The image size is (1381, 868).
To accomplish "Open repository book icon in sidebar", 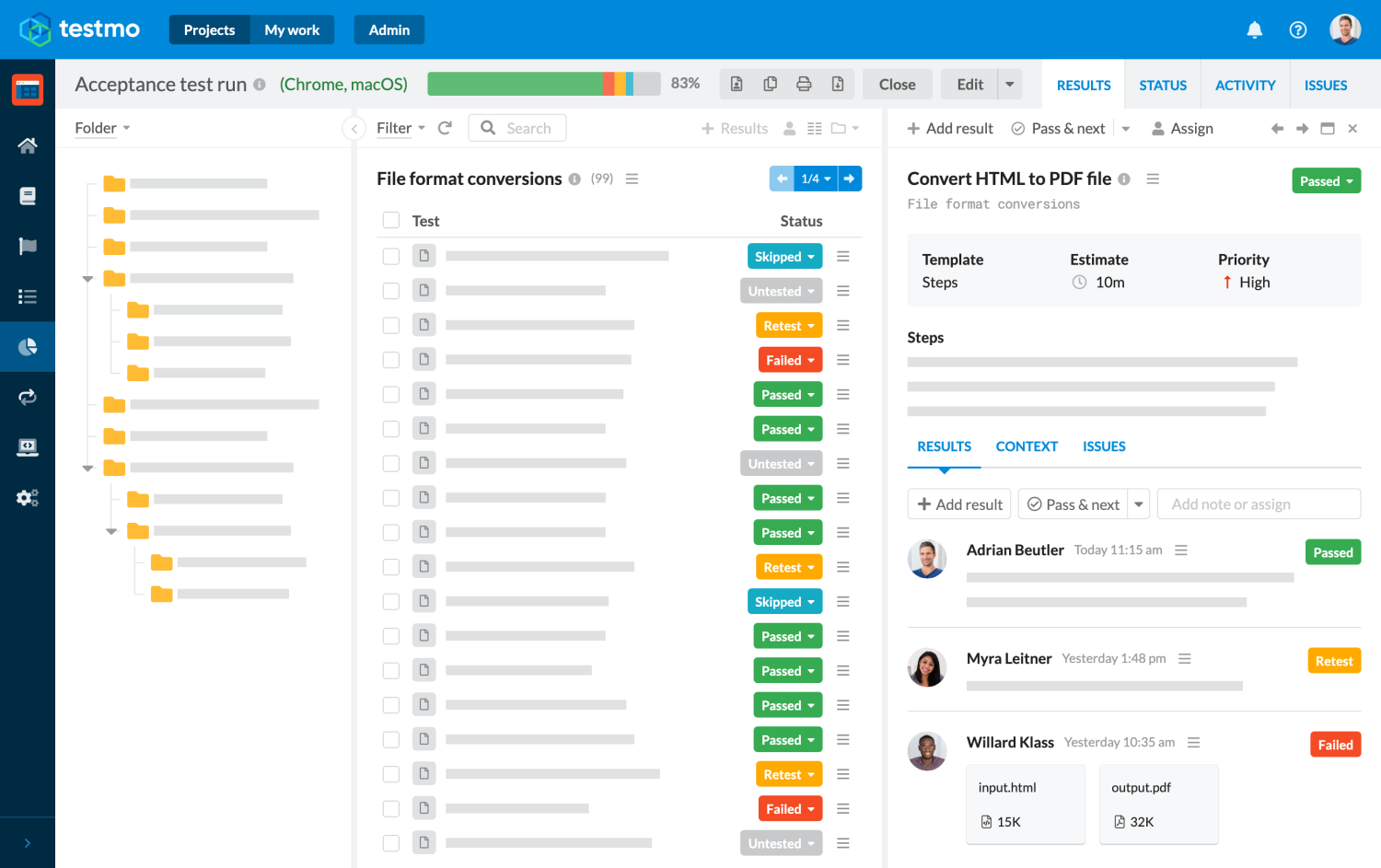I will coord(28,196).
